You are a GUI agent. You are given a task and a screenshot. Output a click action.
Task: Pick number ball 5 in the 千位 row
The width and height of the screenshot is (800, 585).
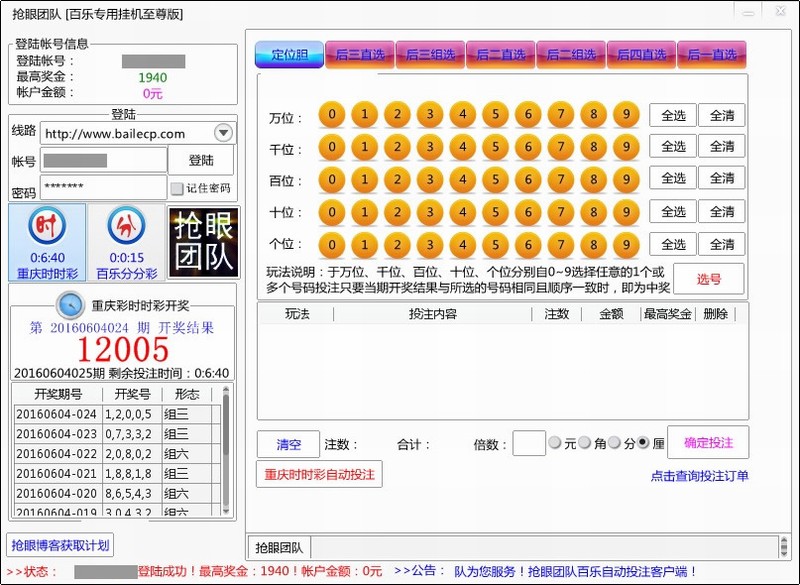click(495, 147)
